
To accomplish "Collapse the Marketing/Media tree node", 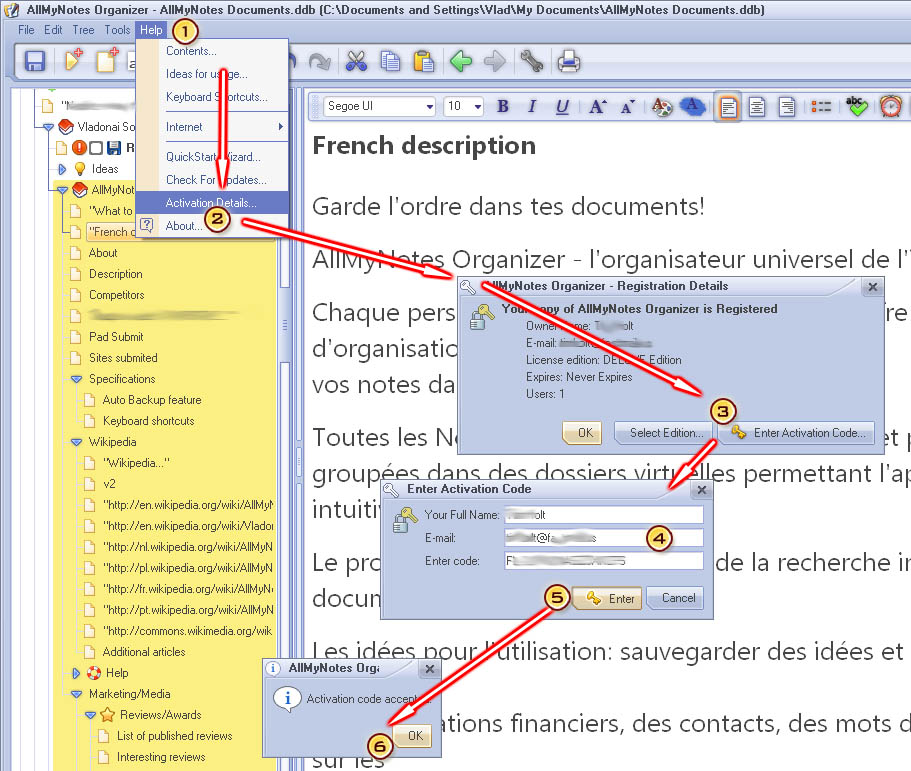I will click(76, 694).
